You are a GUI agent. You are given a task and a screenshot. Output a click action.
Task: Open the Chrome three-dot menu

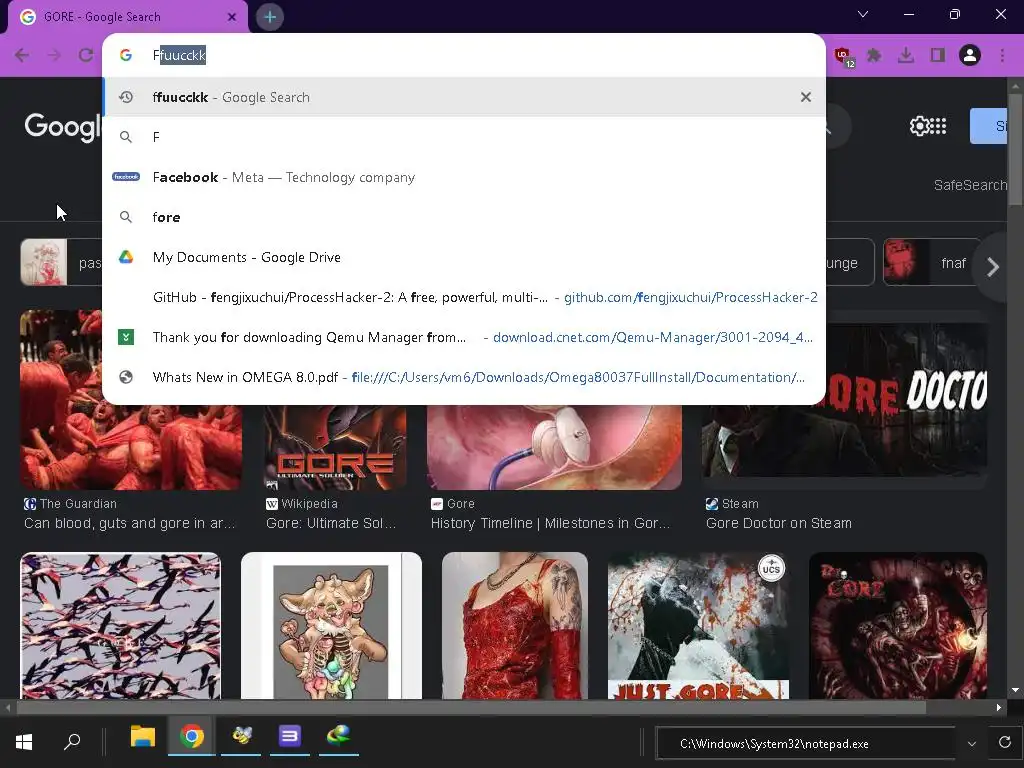(1002, 56)
